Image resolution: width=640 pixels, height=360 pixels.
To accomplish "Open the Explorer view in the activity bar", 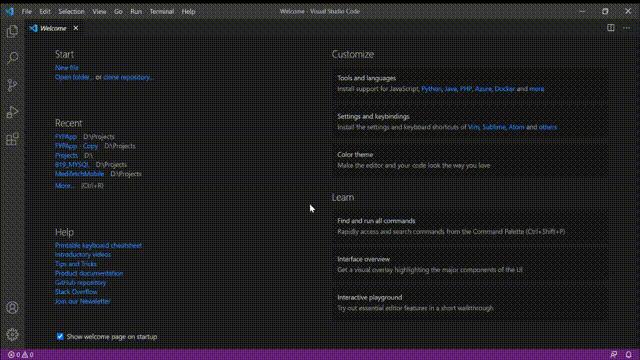I will (12, 31).
